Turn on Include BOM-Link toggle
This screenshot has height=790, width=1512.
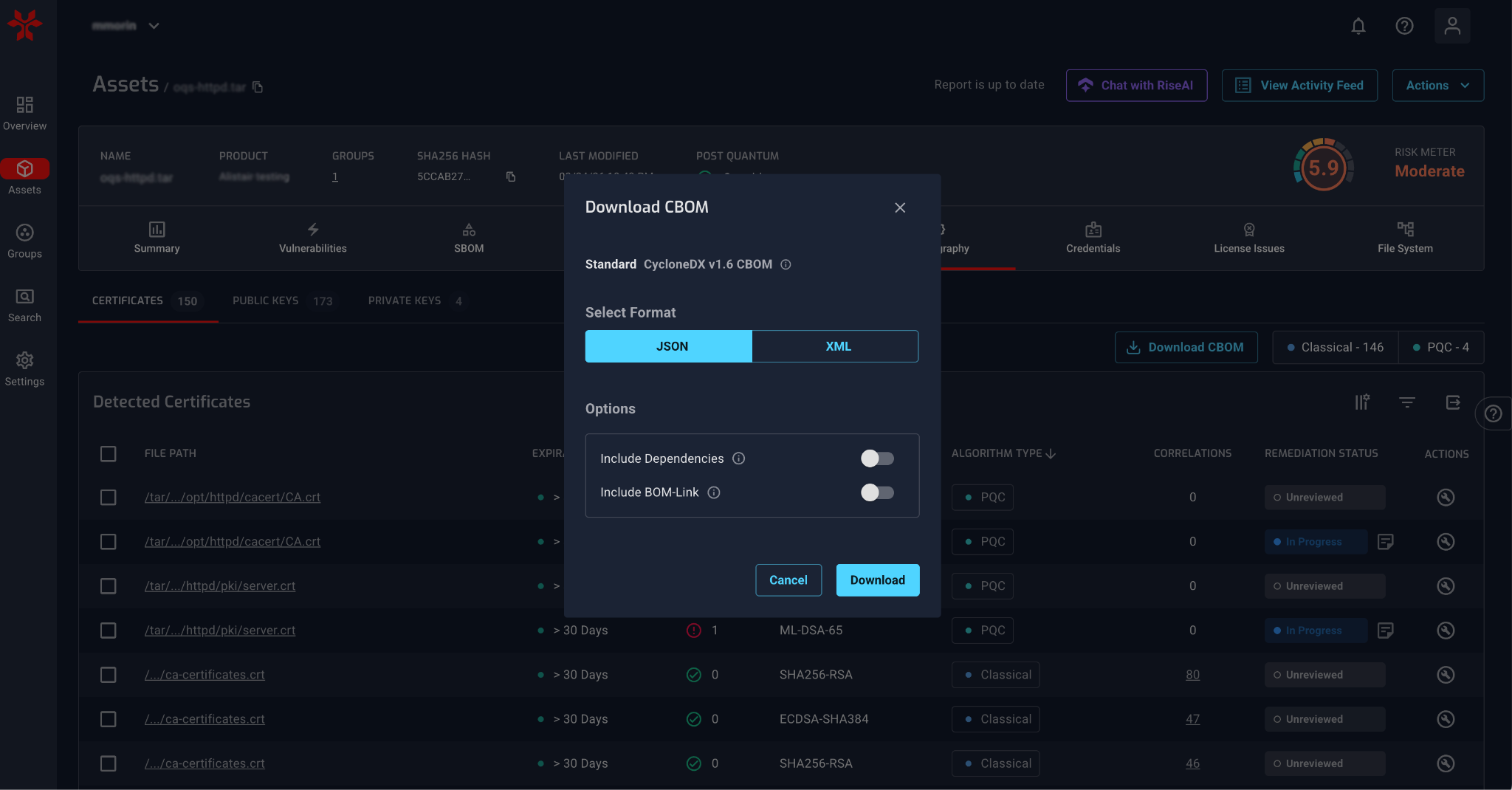coord(877,492)
